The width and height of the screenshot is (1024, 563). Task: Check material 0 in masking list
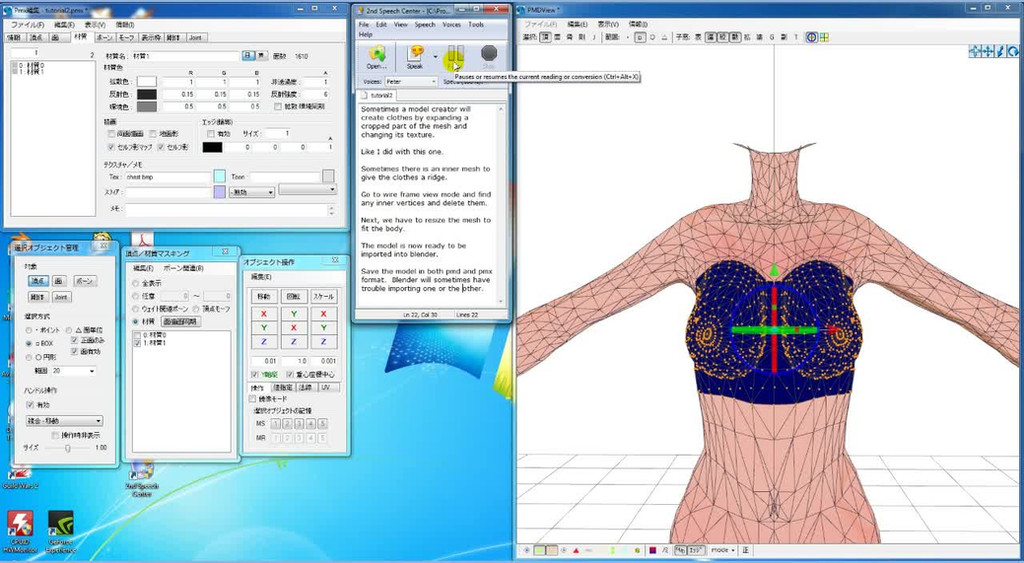click(x=136, y=335)
